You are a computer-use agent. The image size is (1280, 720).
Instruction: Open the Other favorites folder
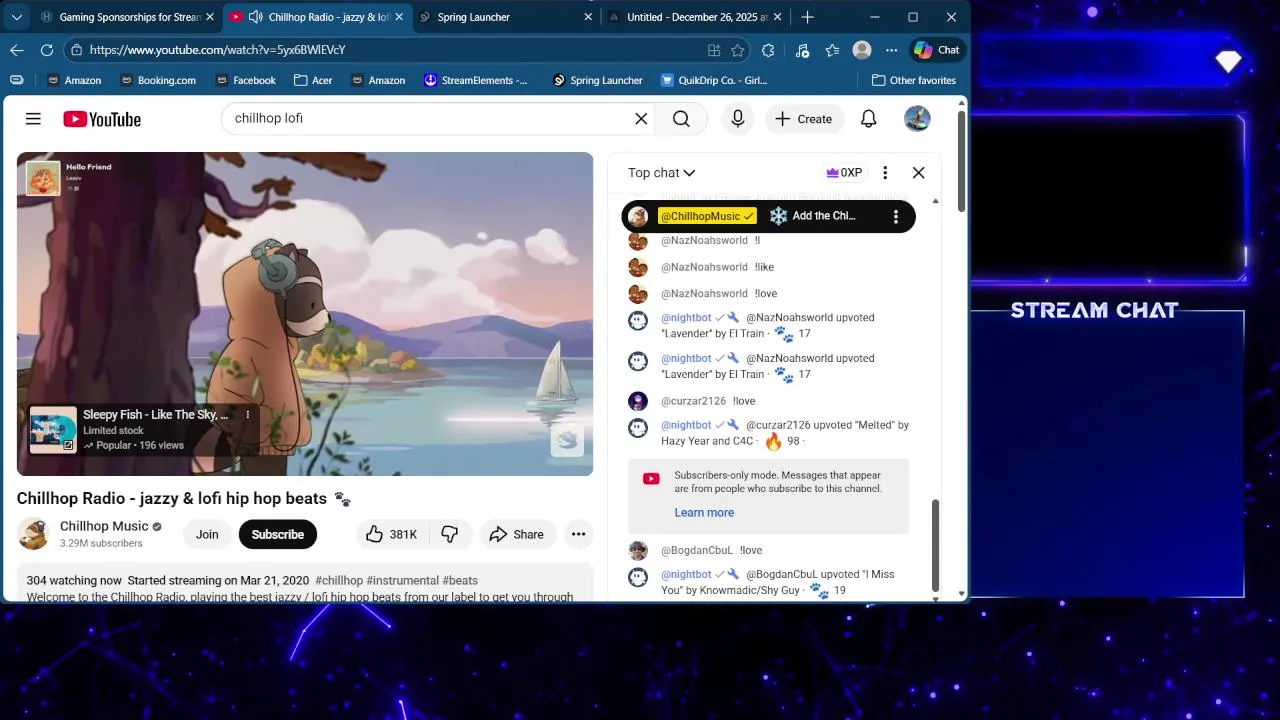pos(914,80)
